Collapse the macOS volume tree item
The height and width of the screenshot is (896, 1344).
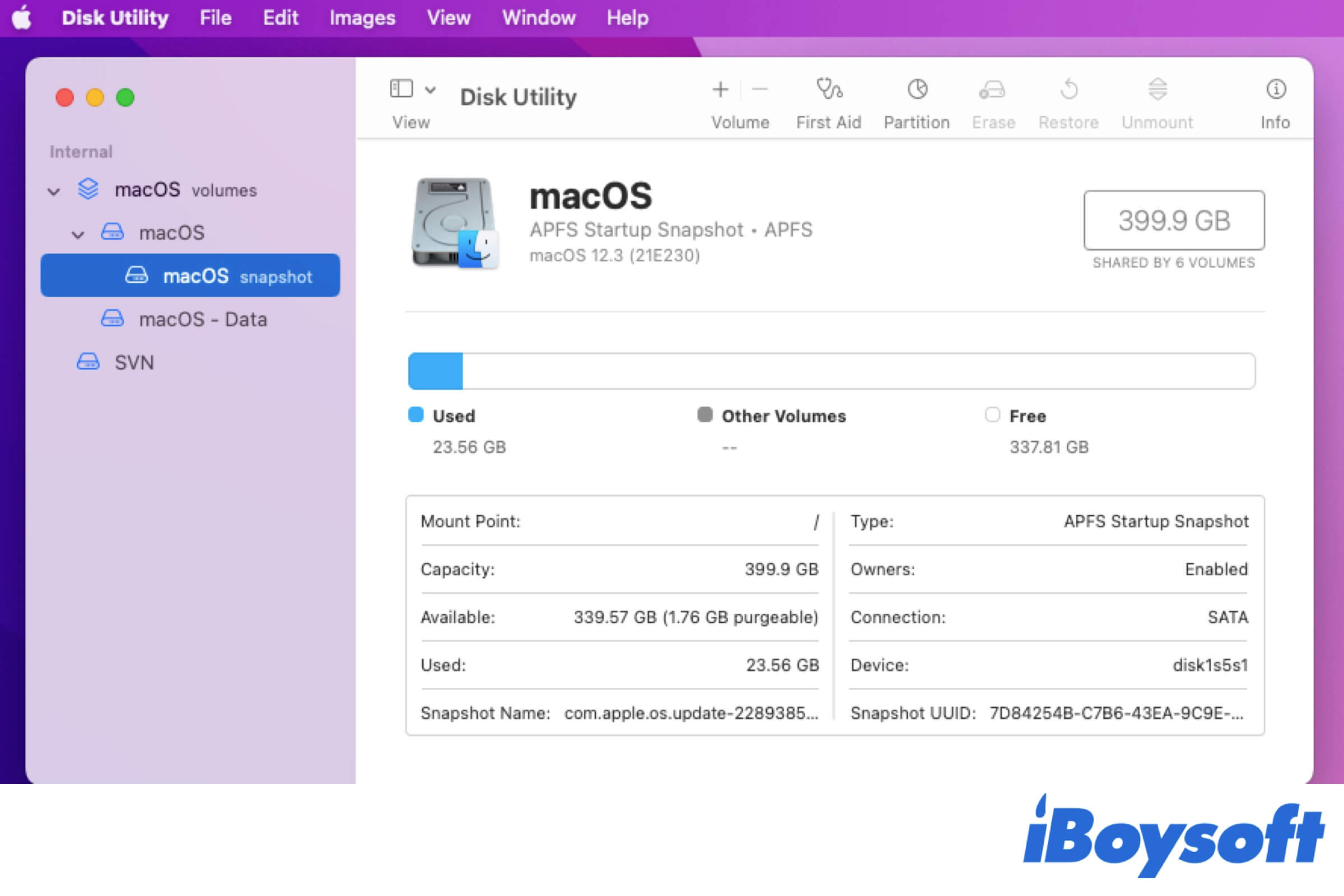78,234
